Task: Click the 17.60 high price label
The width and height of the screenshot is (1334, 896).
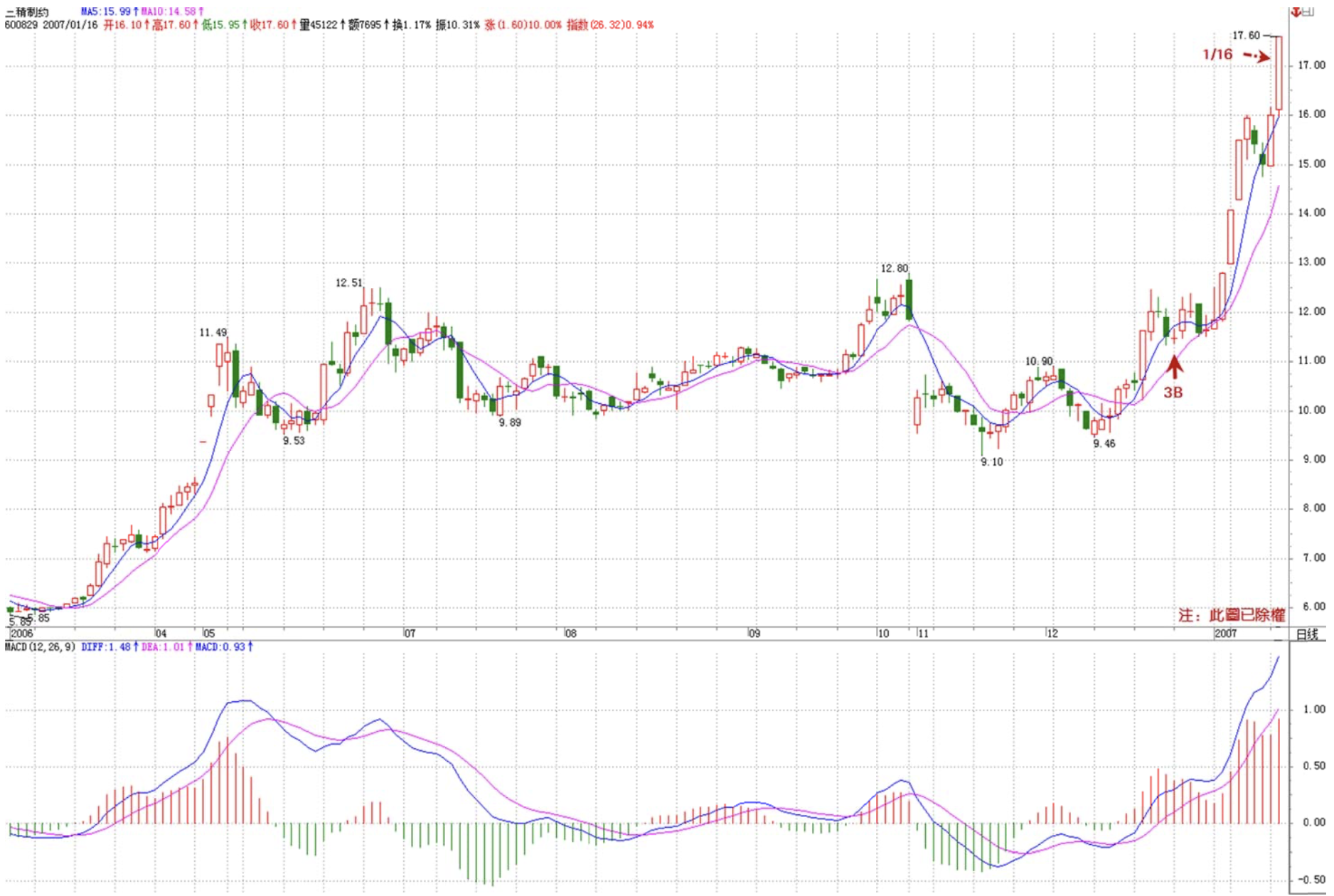Action: (1246, 35)
